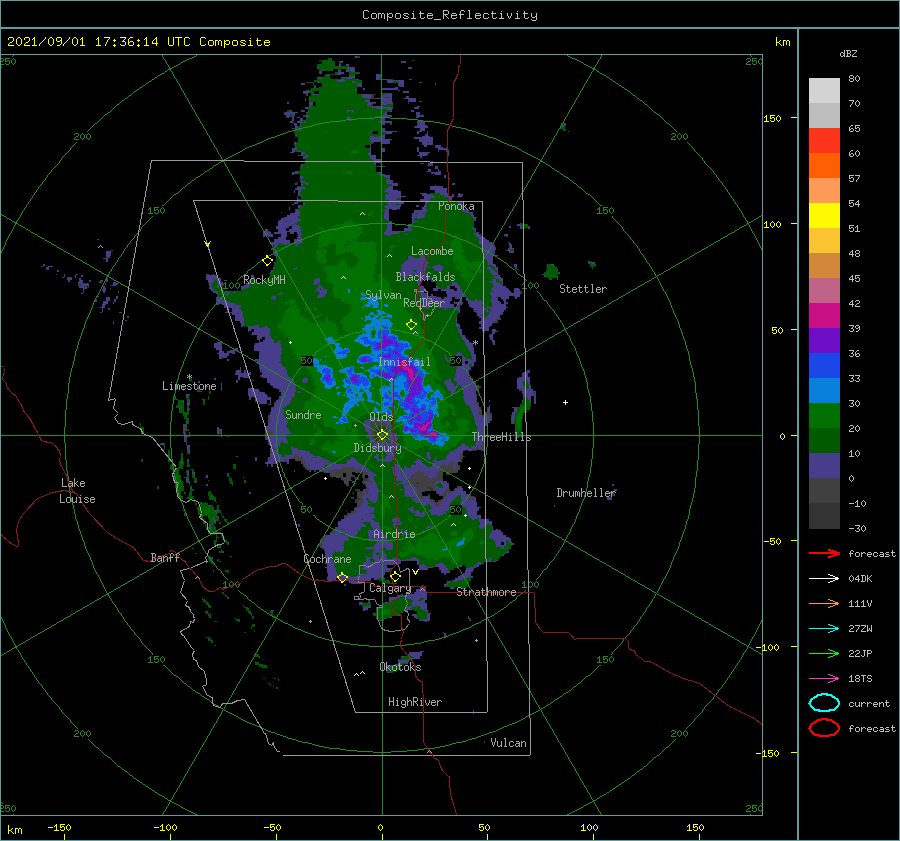Click the Ponoka city label

pos(456,207)
